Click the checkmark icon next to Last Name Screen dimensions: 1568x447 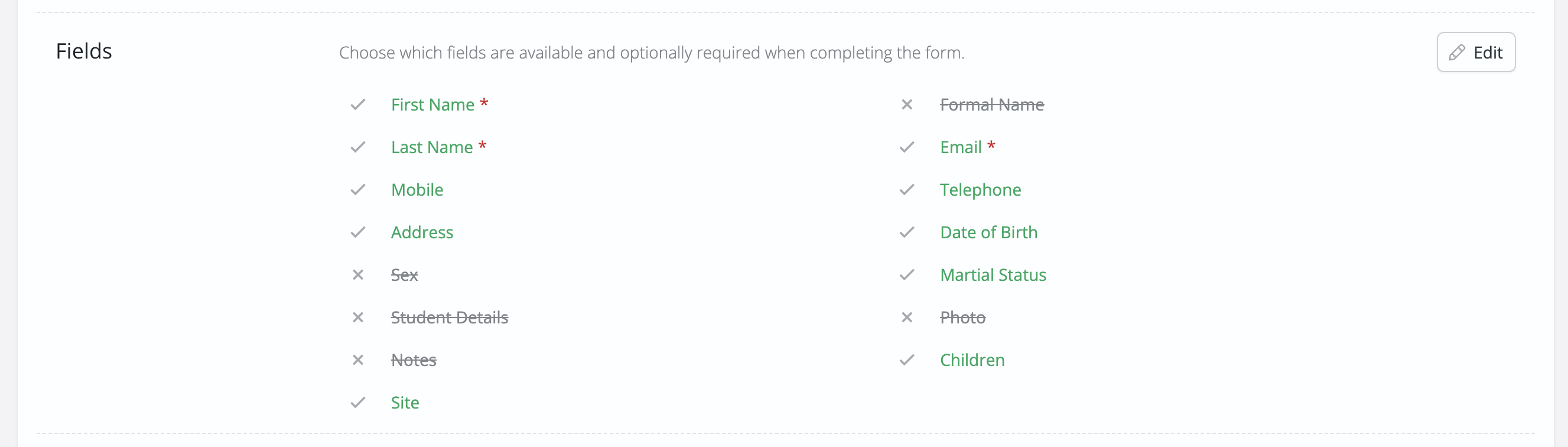(x=358, y=147)
